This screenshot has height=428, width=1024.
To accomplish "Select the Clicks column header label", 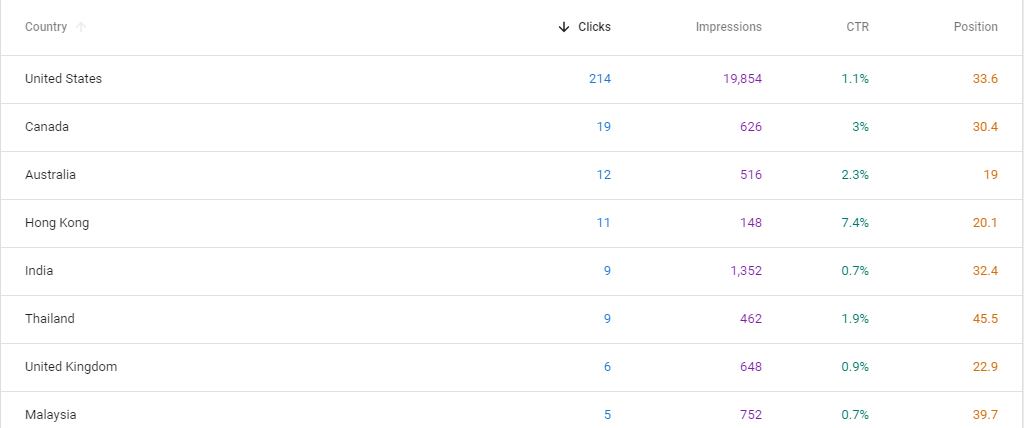I will (x=594, y=27).
